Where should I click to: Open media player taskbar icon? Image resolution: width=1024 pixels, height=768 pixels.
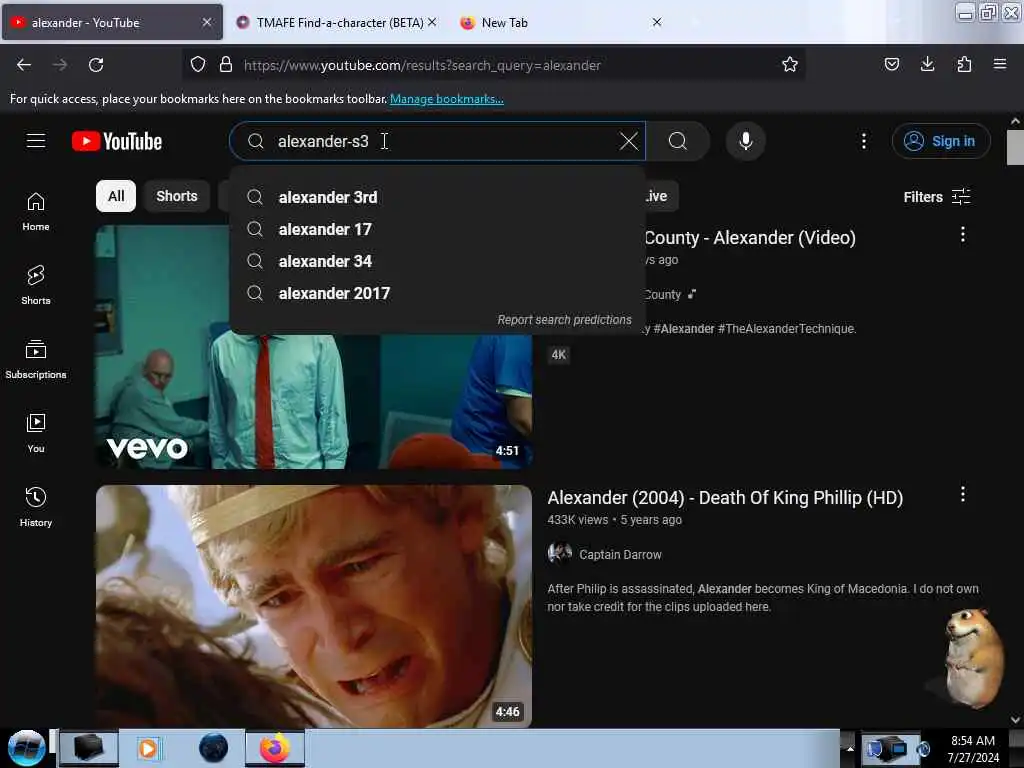pyautogui.click(x=148, y=748)
